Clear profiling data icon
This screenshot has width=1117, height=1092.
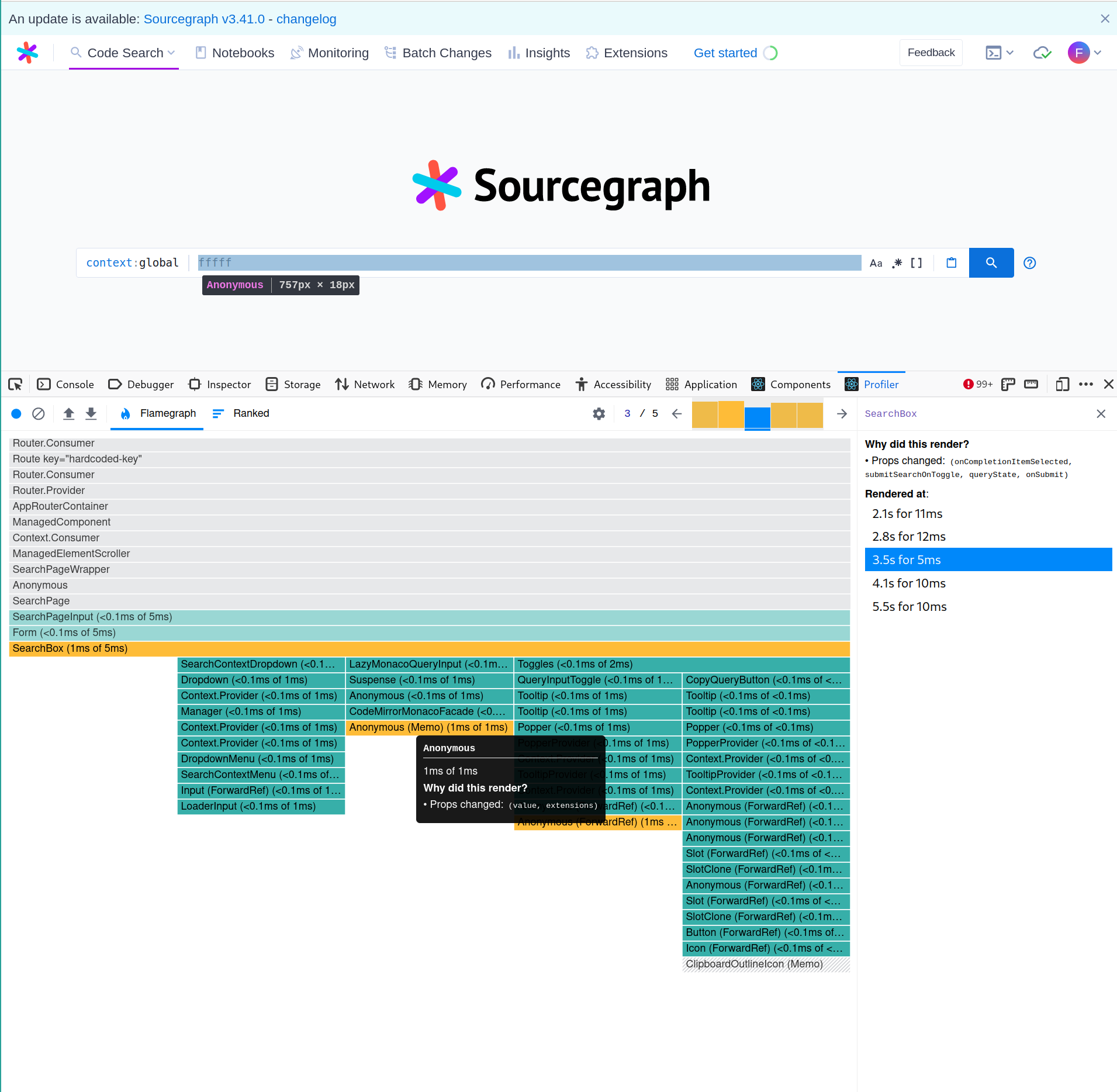(39, 414)
